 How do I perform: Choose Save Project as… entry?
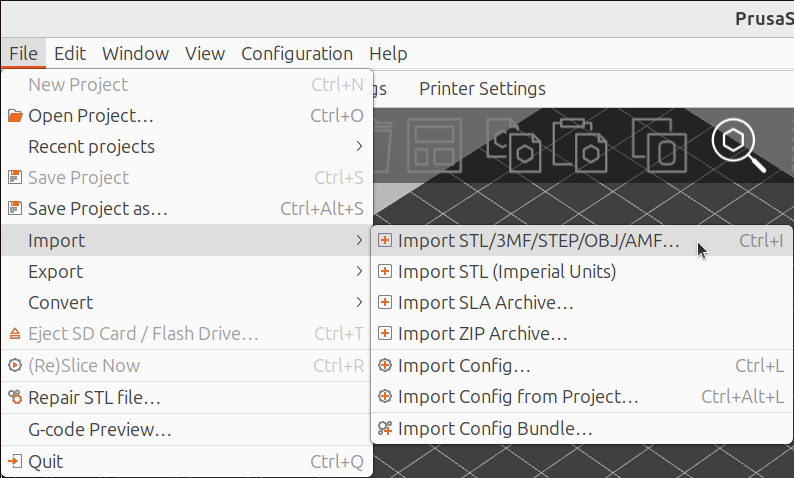point(187,209)
